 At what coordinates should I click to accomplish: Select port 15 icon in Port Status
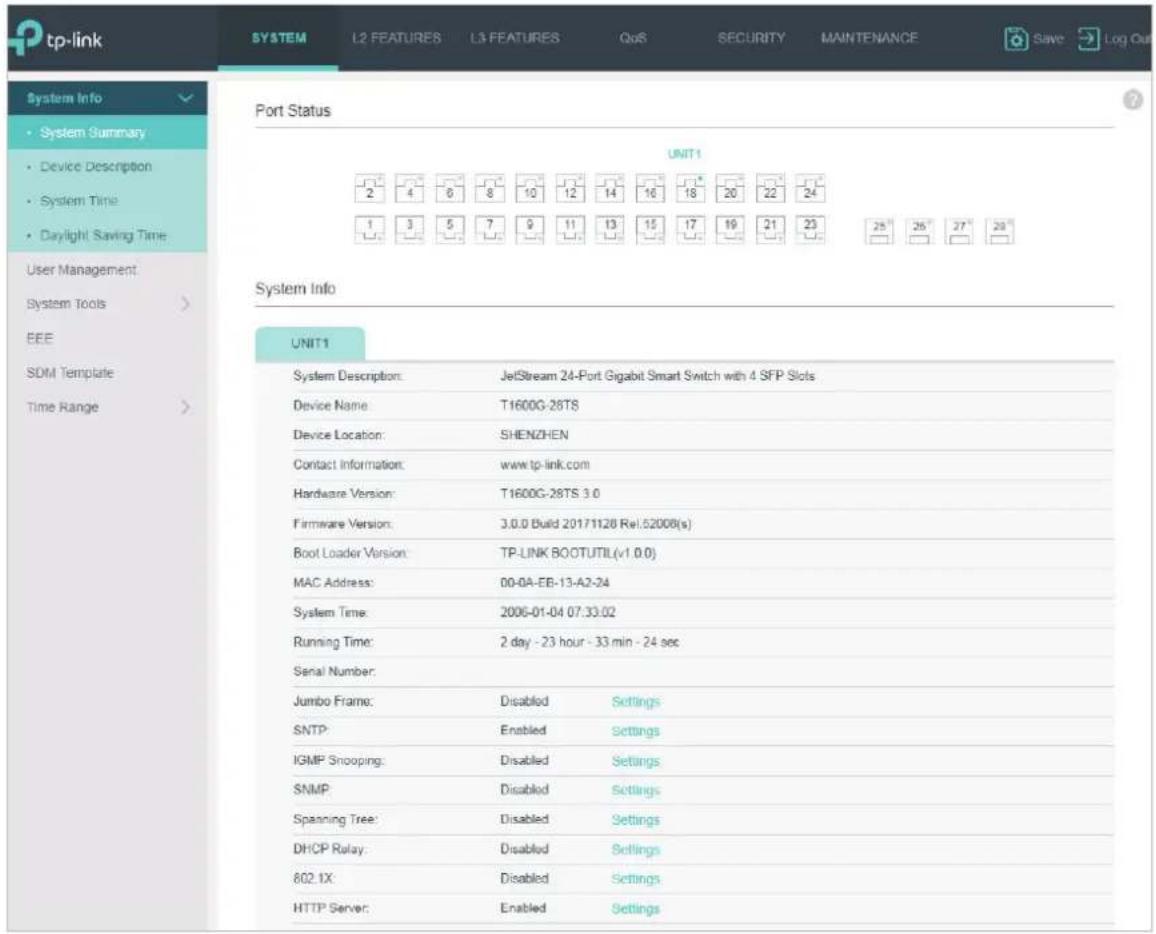[x=650, y=229]
